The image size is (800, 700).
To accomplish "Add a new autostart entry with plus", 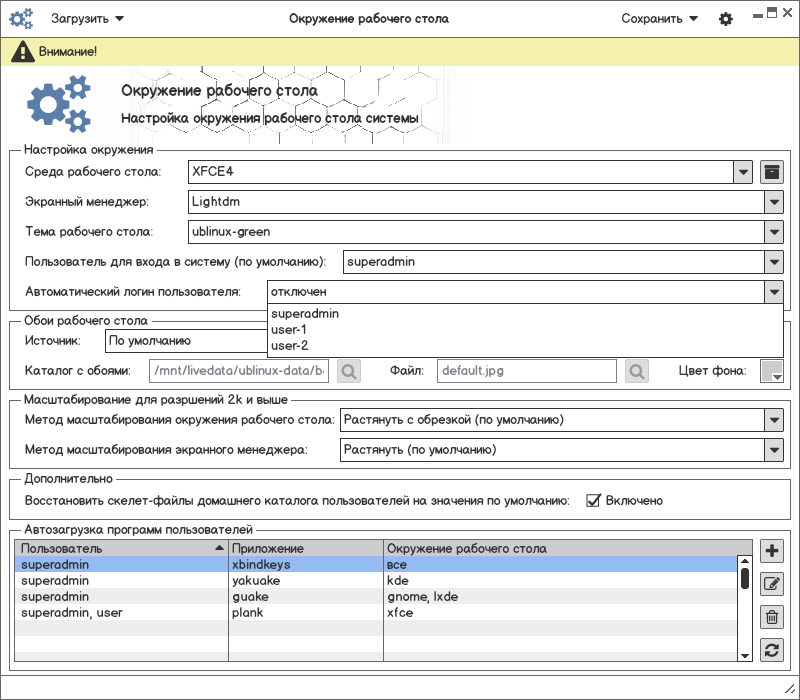I will [771, 551].
